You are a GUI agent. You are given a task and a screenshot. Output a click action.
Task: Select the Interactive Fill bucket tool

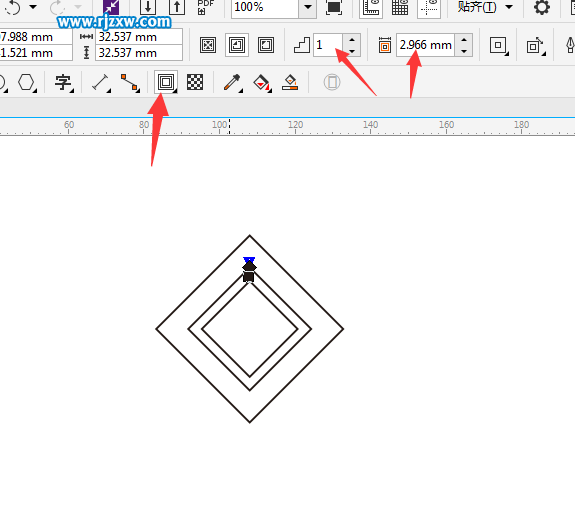point(262,82)
